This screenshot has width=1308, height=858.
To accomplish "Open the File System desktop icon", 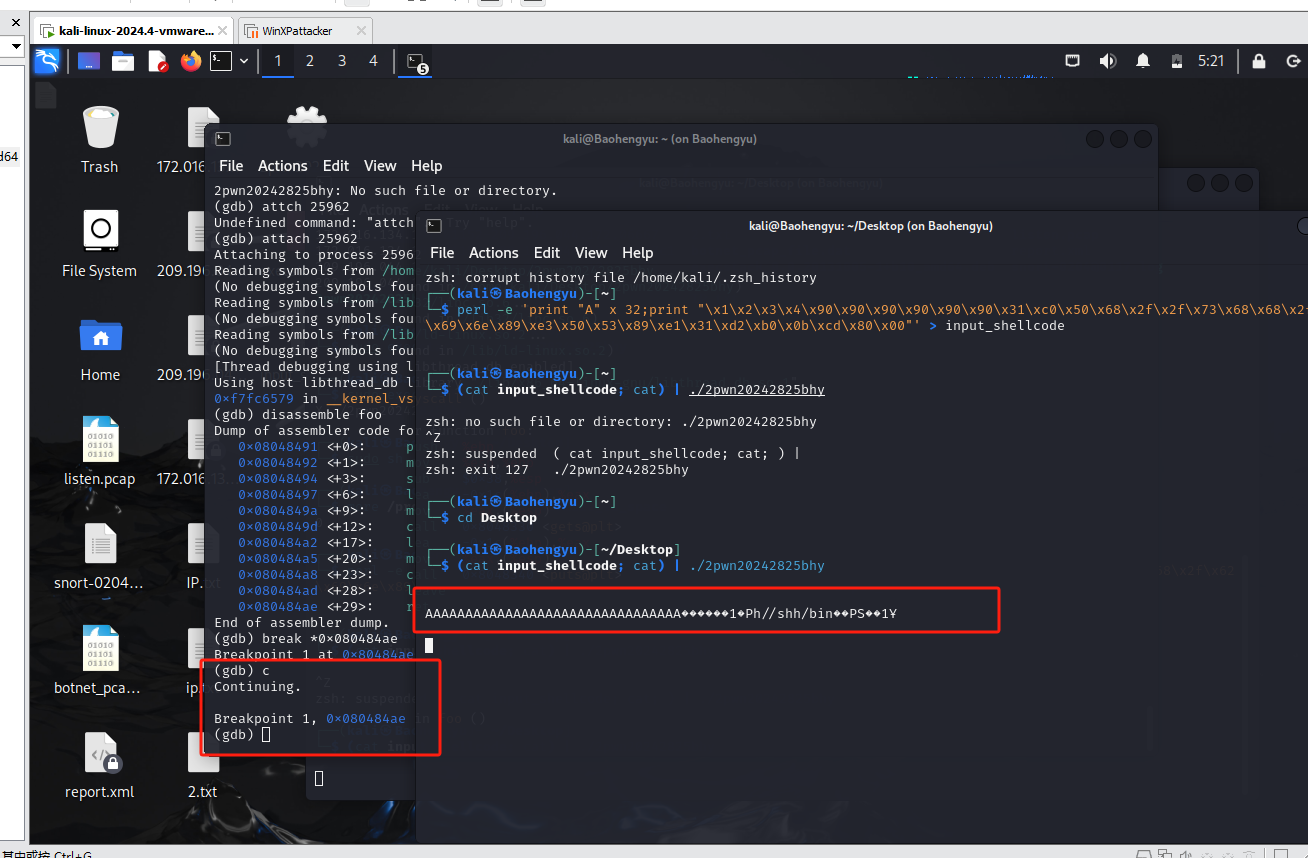I will (x=100, y=244).
